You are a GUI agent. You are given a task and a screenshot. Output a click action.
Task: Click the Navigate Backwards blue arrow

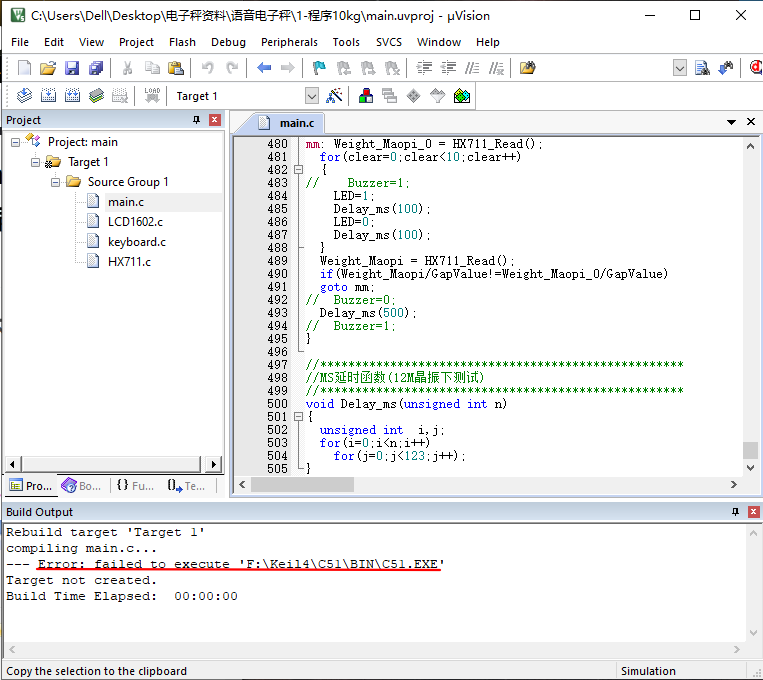click(x=264, y=68)
